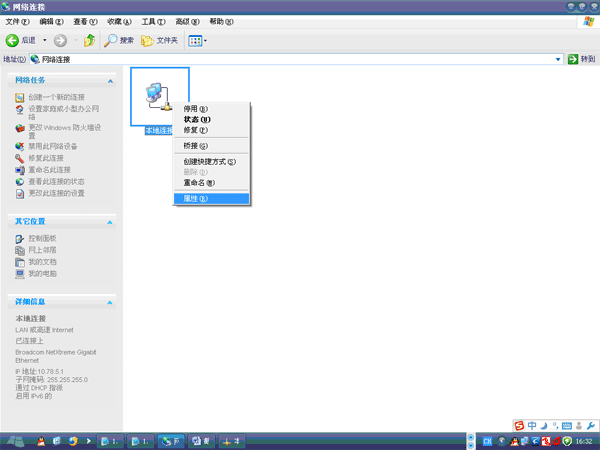Image resolution: width=600 pixels, height=450 pixels.
Task: Select 属性 in the context menu
Action: (196, 199)
